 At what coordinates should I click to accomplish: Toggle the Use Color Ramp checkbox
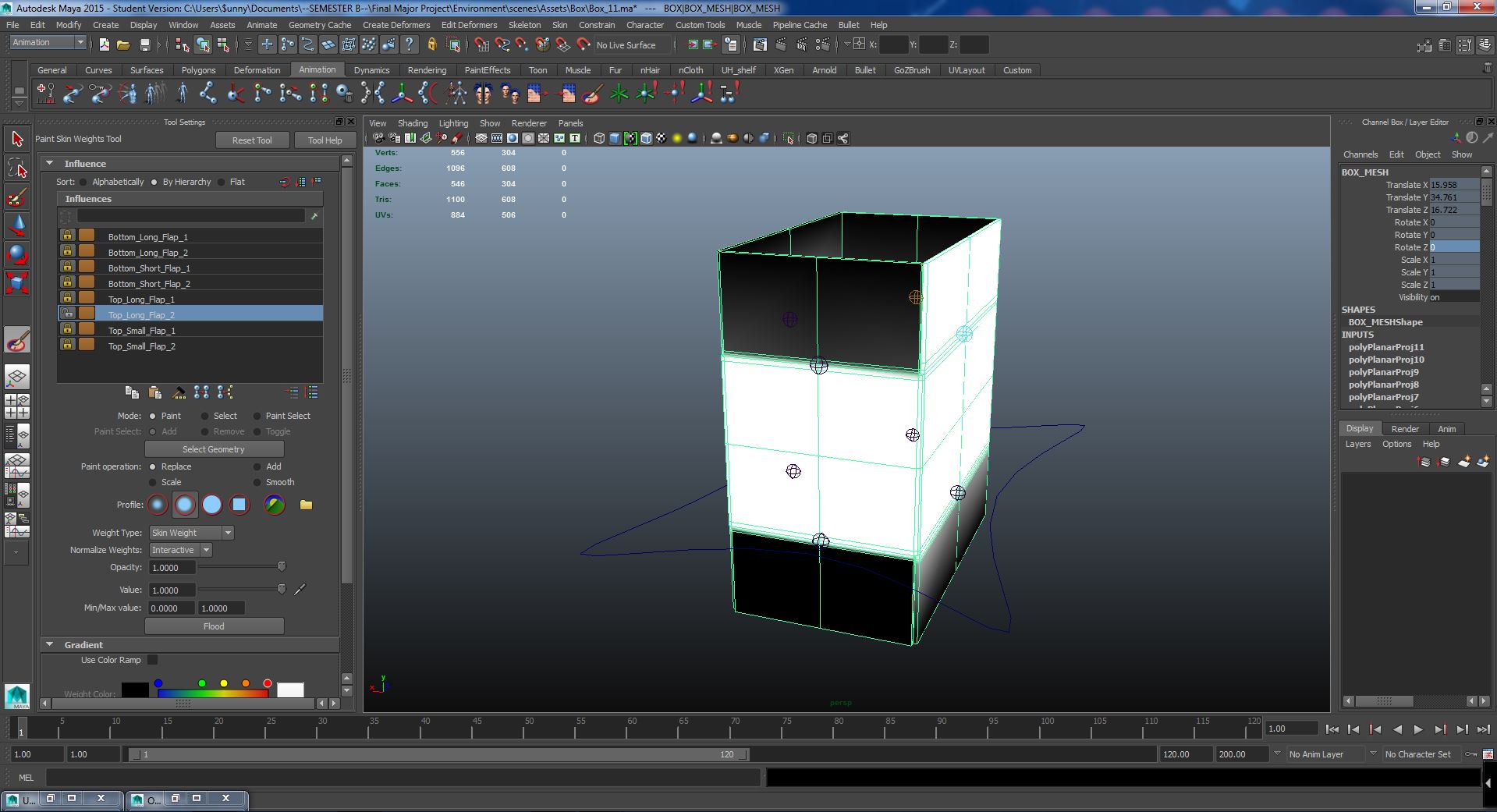click(x=152, y=659)
